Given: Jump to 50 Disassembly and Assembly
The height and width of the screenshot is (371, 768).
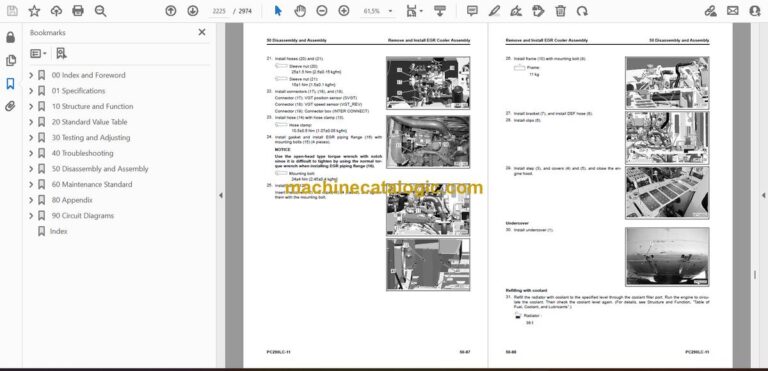Looking at the screenshot, I should pos(100,169).
